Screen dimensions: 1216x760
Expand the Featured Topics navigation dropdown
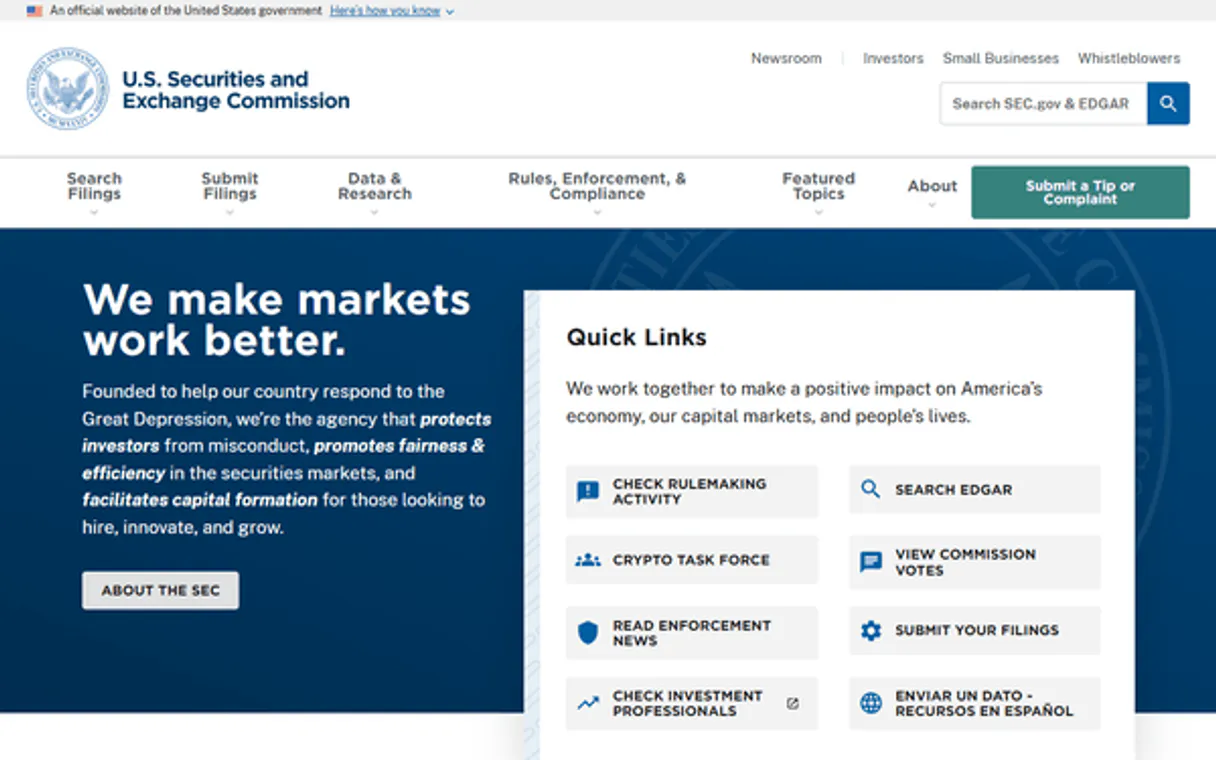(818, 185)
